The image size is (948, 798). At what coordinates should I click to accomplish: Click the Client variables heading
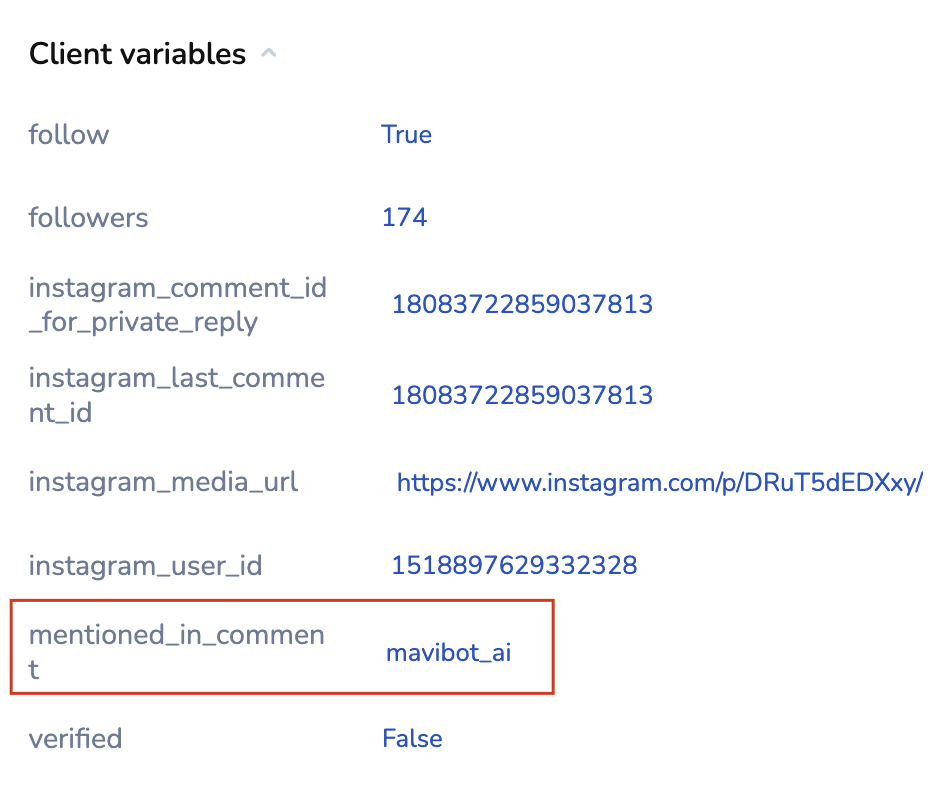(137, 54)
